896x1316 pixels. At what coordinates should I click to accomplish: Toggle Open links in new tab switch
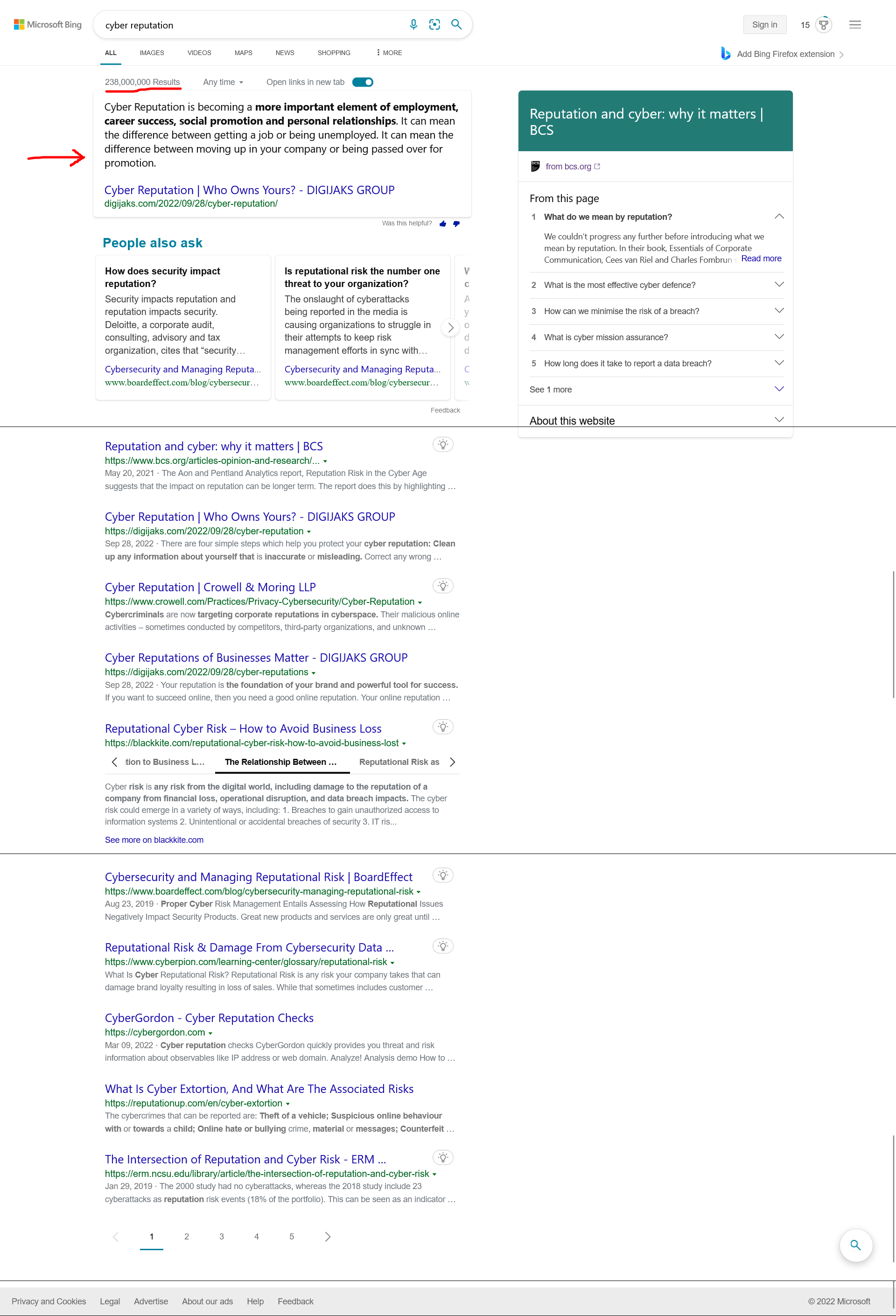click(x=363, y=82)
